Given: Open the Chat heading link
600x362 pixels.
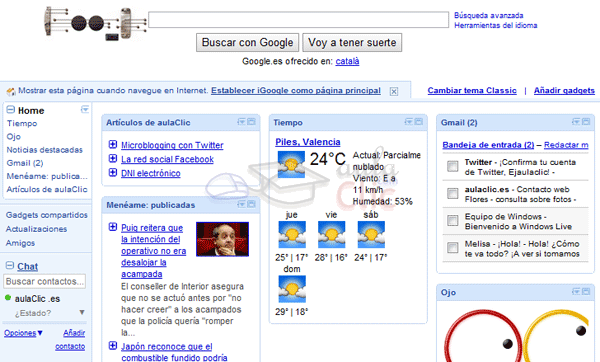Looking at the screenshot, I should pos(28,266).
